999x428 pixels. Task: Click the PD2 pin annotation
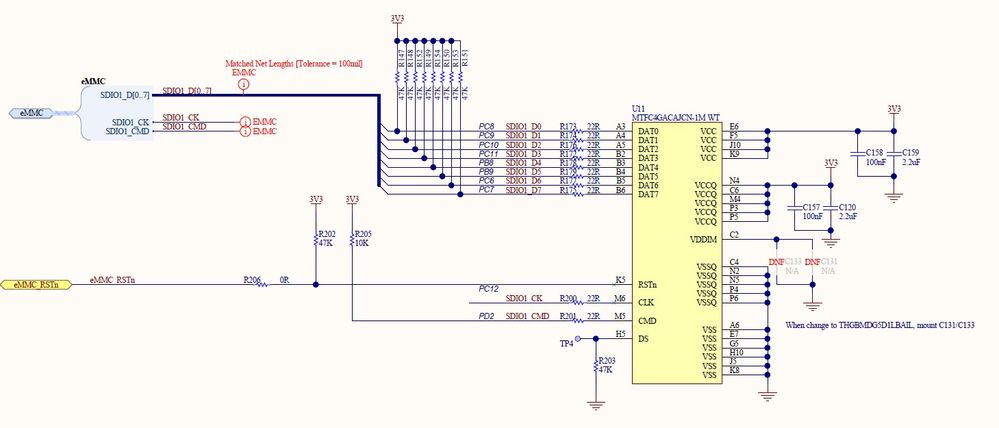pos(487,316)
